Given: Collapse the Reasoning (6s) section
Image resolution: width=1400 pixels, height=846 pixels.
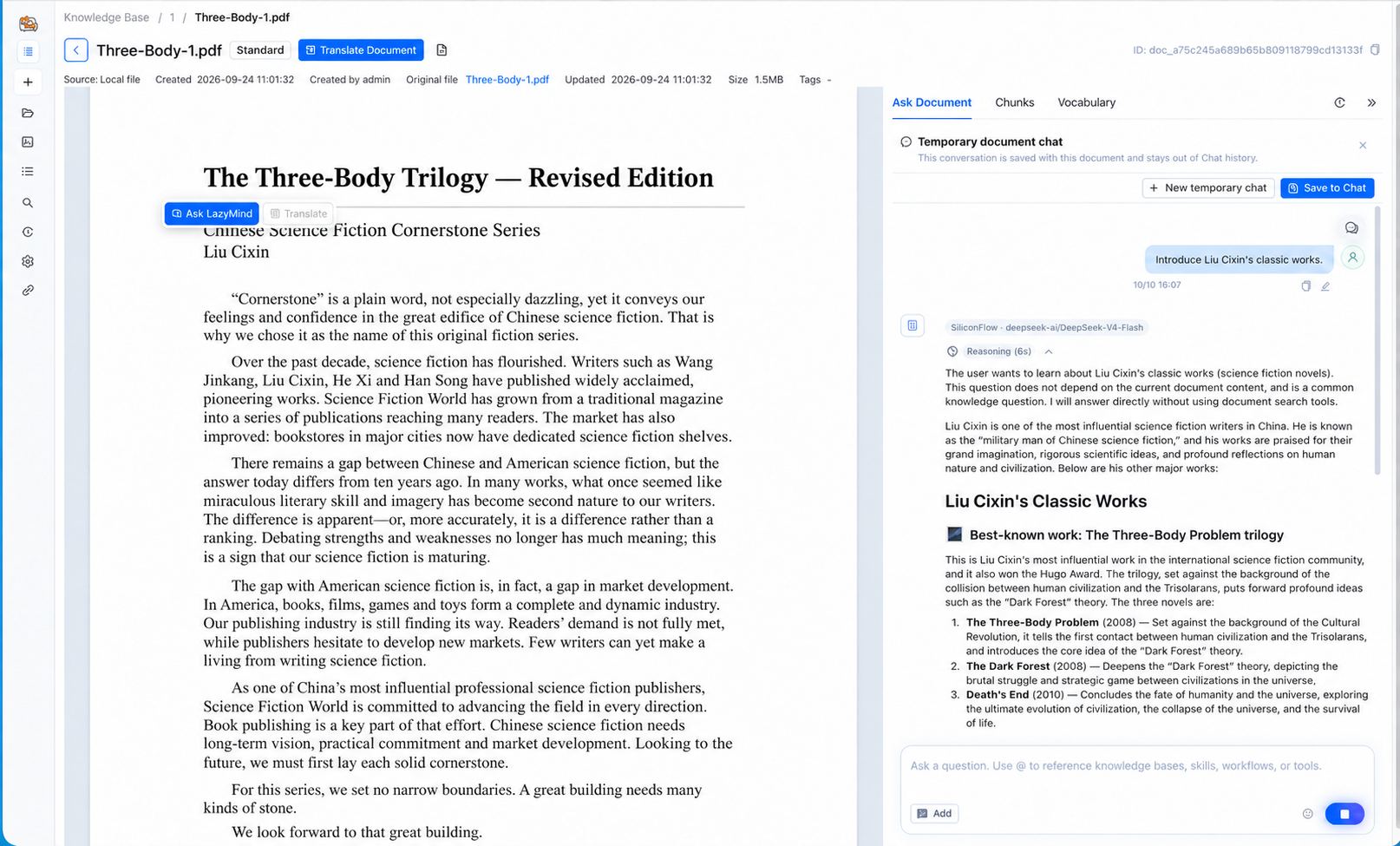Looking at the screenshot, I should coord(1049,351).
